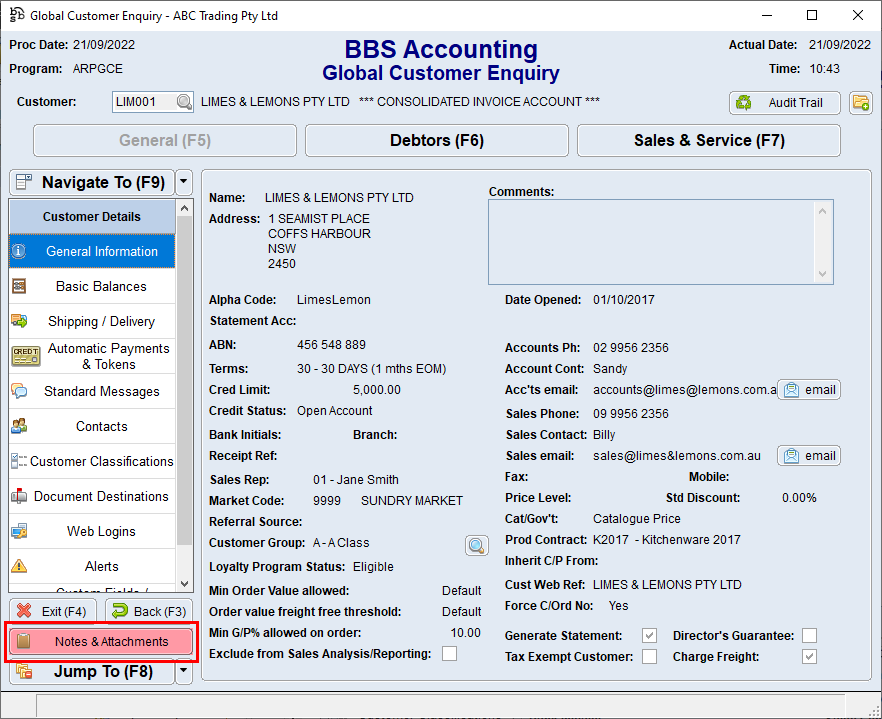Uncheck the Generate Statement checkbox
The image size is (882, 719).
[x=649, y=635]
